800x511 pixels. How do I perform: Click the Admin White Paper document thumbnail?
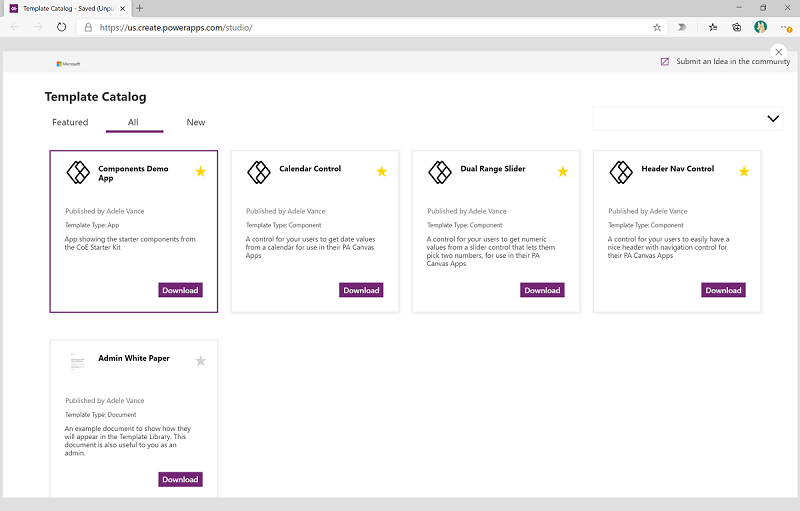tap(78, 361)
